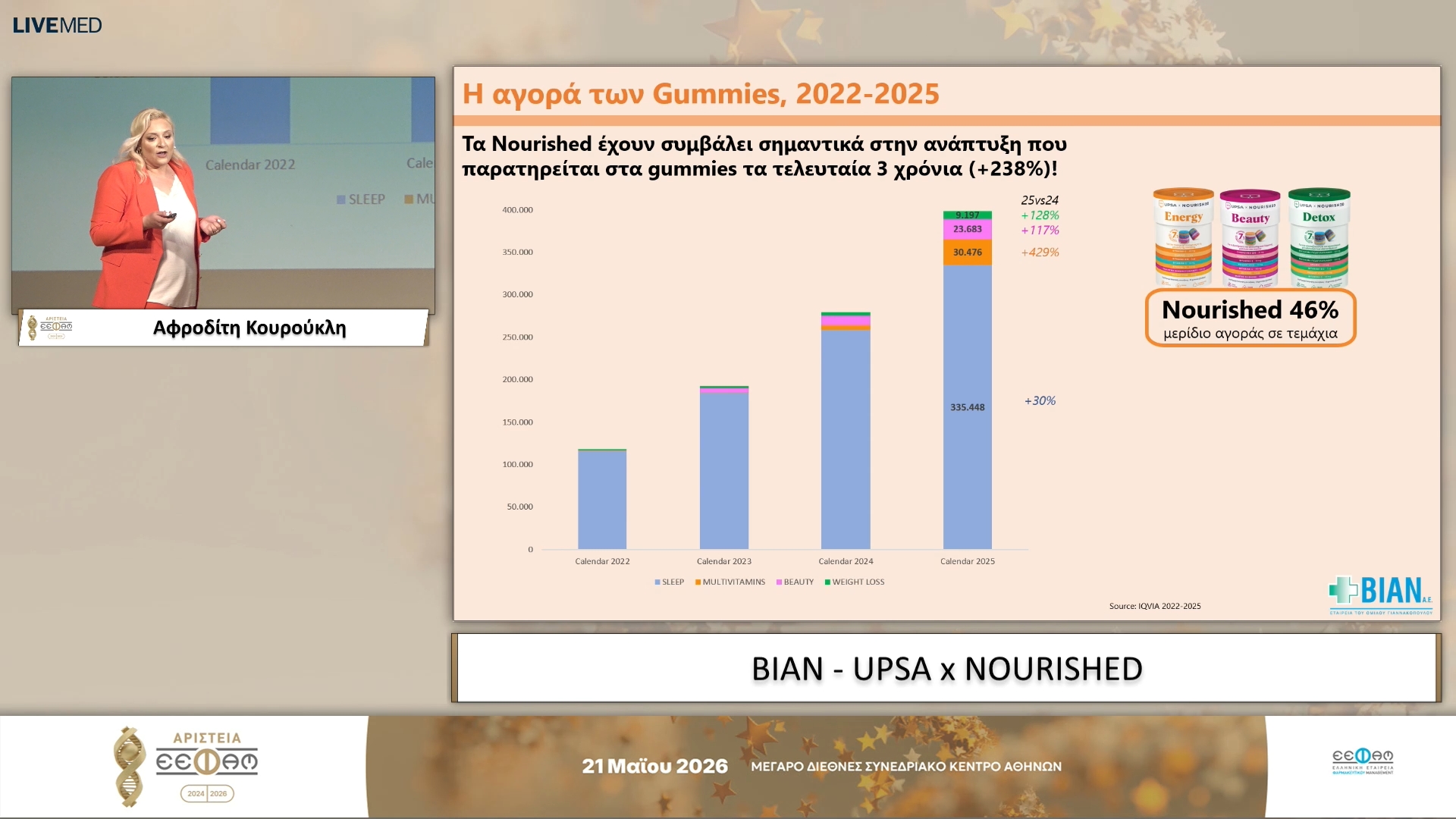Click the venue text 'ΜΕΓΑΡΟ ΔΙΕΘΝΕΣ ΣΥΝΕΔΡΙΑΚΟ ΚΕΝΤΡΟ ΑΘΗΝΩΝ'

[x=906, y=767]
